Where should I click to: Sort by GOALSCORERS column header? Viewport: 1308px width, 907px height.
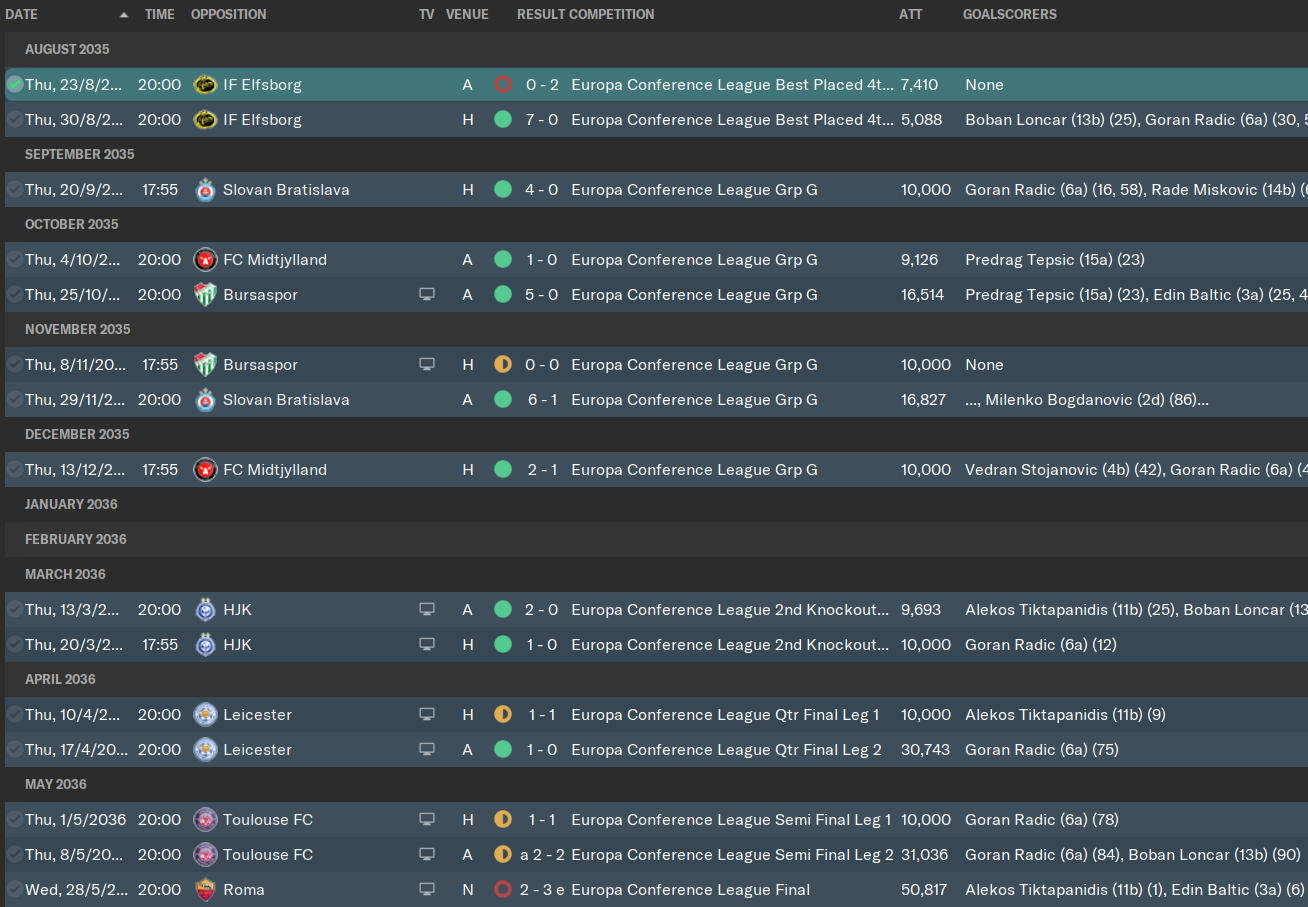coord(1010,15)
